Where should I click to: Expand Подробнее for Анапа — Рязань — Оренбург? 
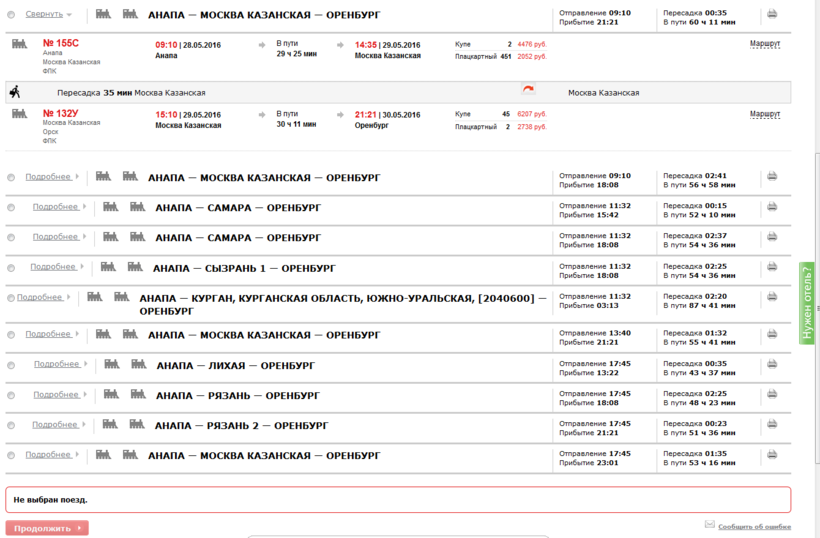[55, 395]
